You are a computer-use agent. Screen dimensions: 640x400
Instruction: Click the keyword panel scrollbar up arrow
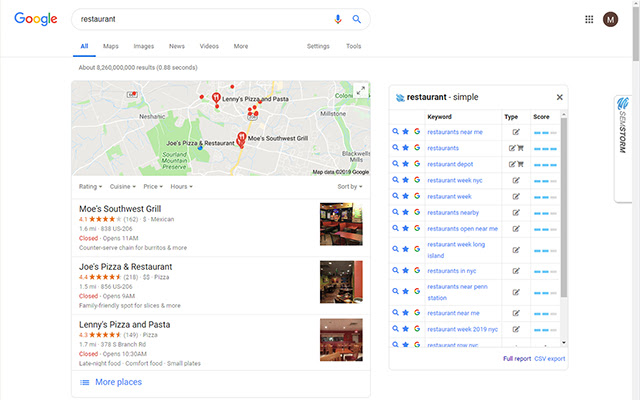click(564, 114)
